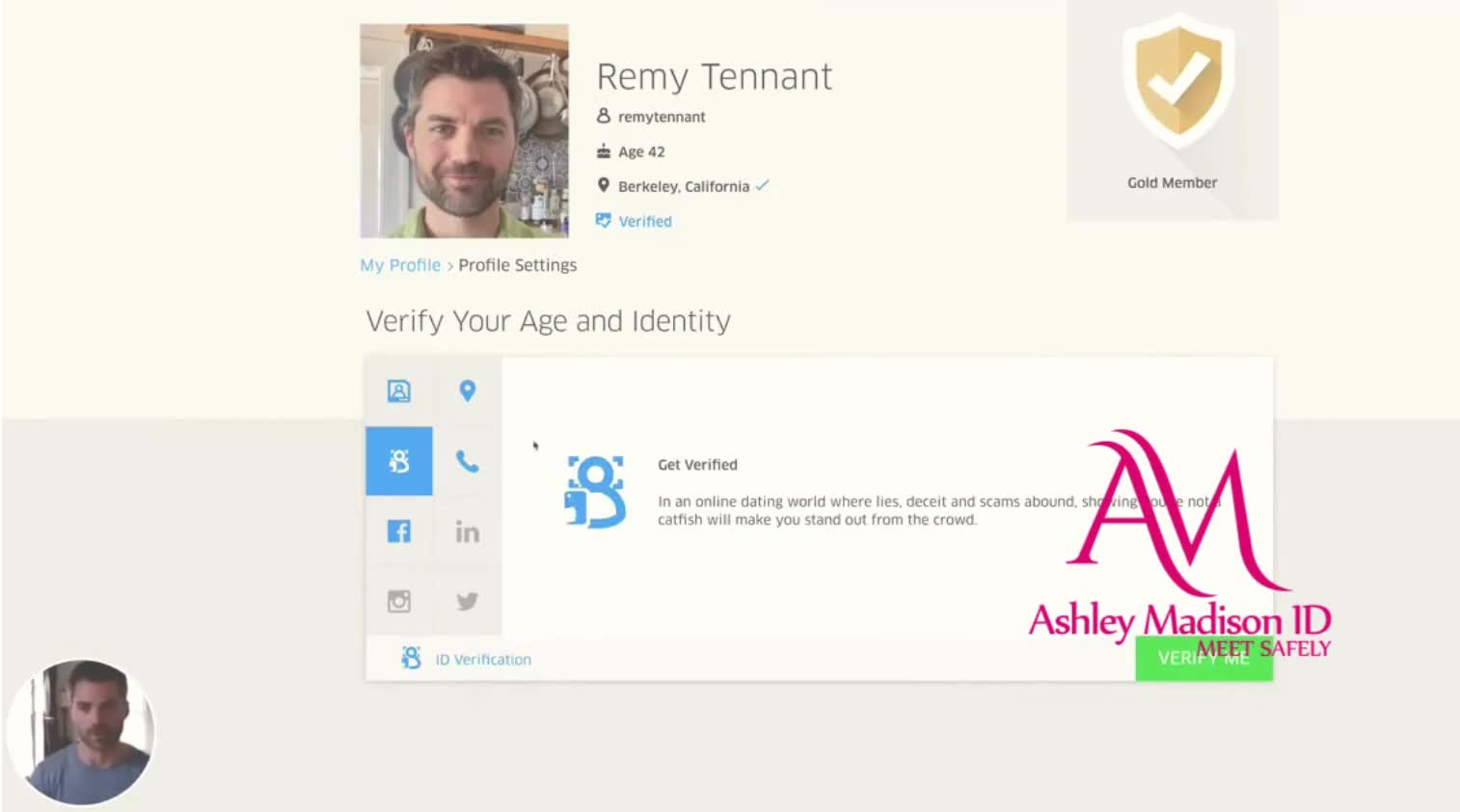The width and height of the screenshot is (1460, 812).
Task: Click the circular webcam video thumbnail
Action: [81, 732]
